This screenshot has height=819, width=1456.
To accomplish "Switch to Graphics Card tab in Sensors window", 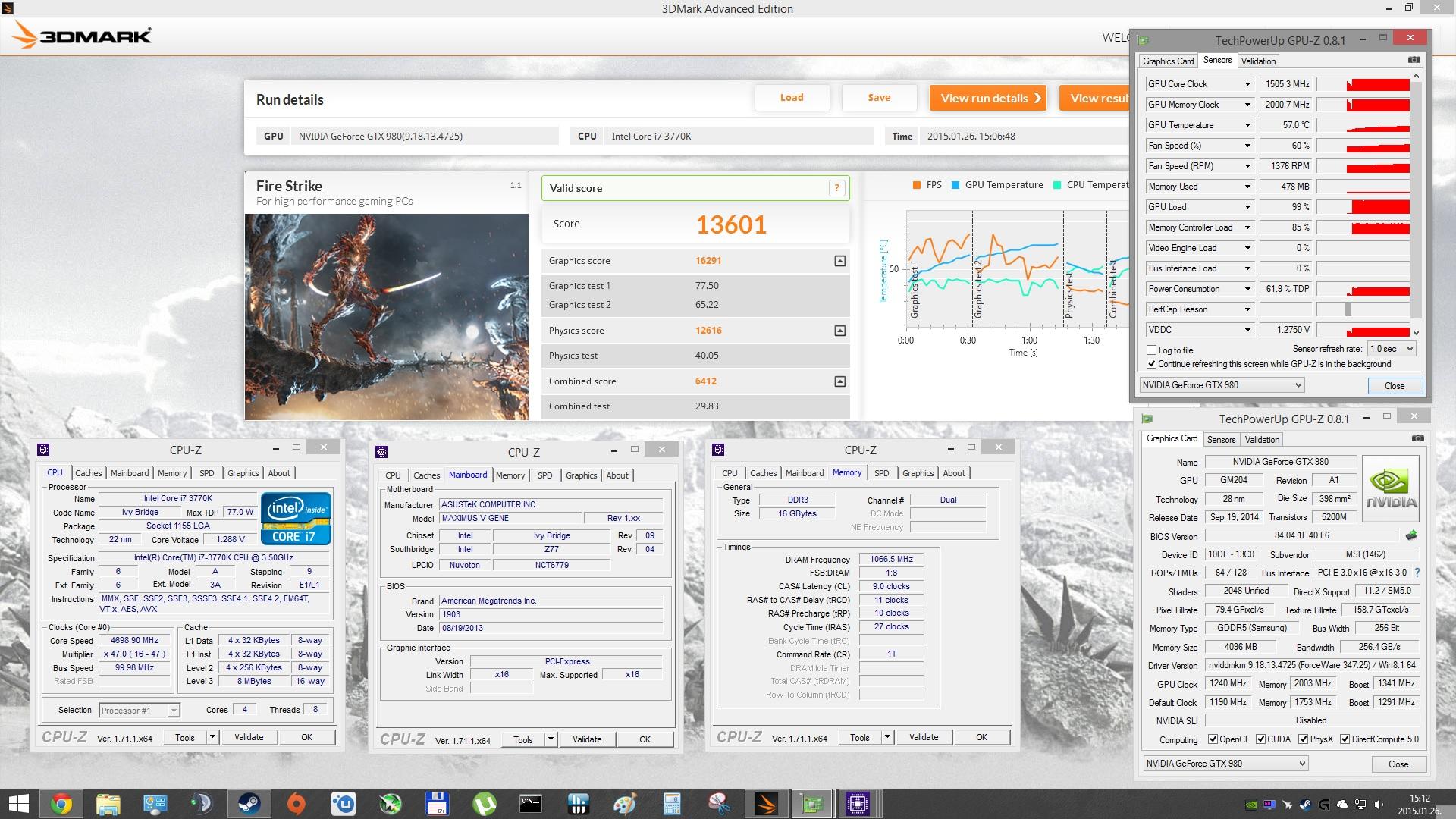I will (x=1168, y=61).
